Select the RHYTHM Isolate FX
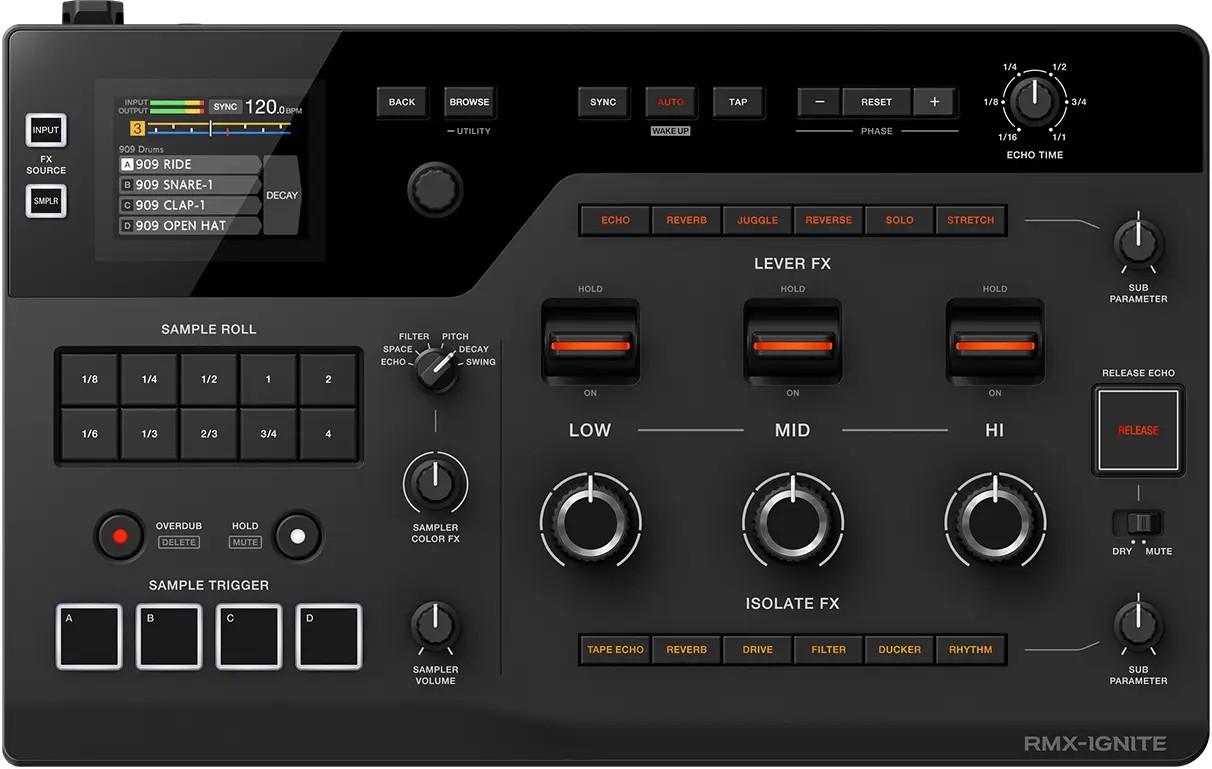 click(970, 649)
